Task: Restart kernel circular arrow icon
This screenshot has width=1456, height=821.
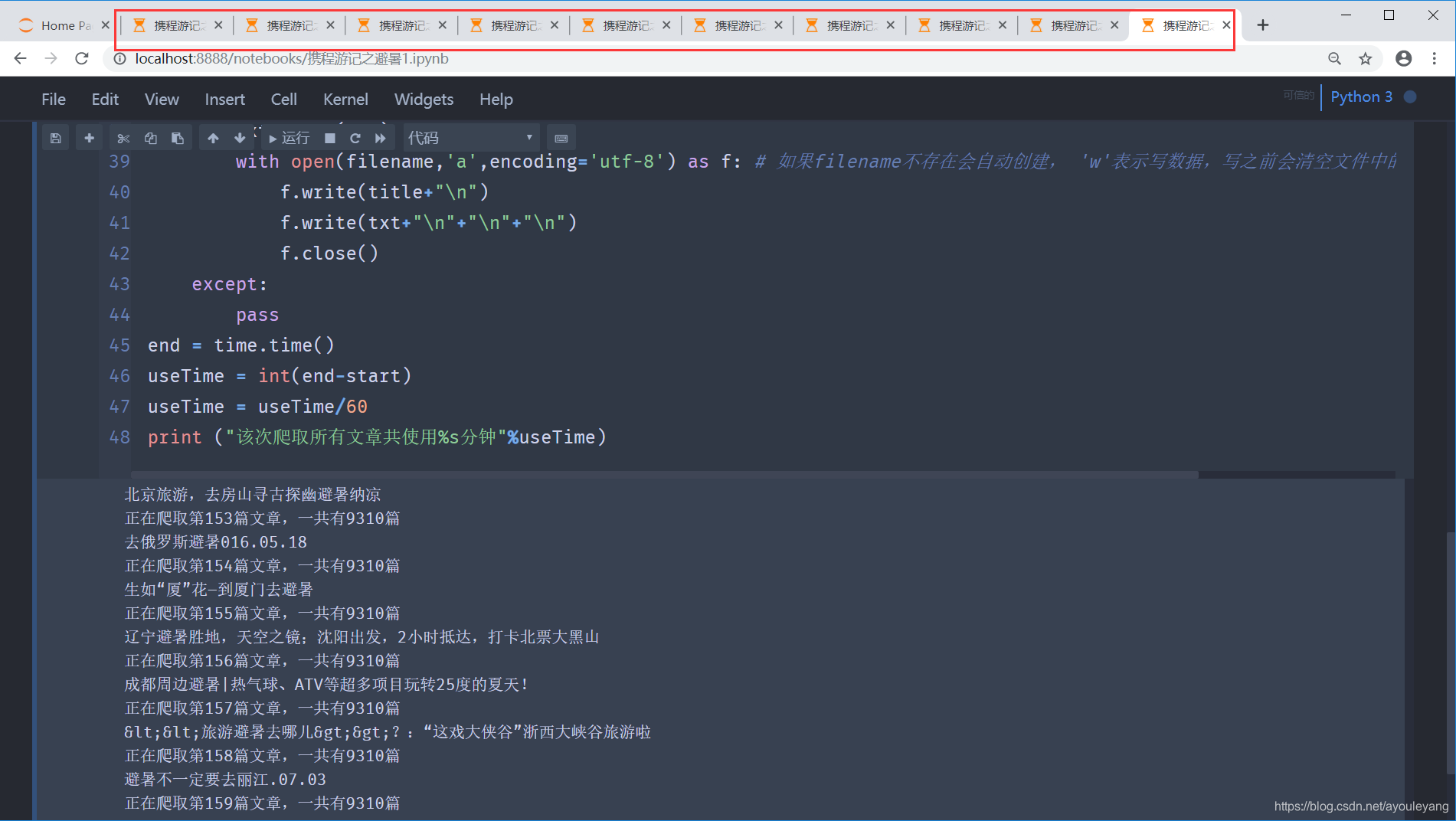Action: pos(355,138)
